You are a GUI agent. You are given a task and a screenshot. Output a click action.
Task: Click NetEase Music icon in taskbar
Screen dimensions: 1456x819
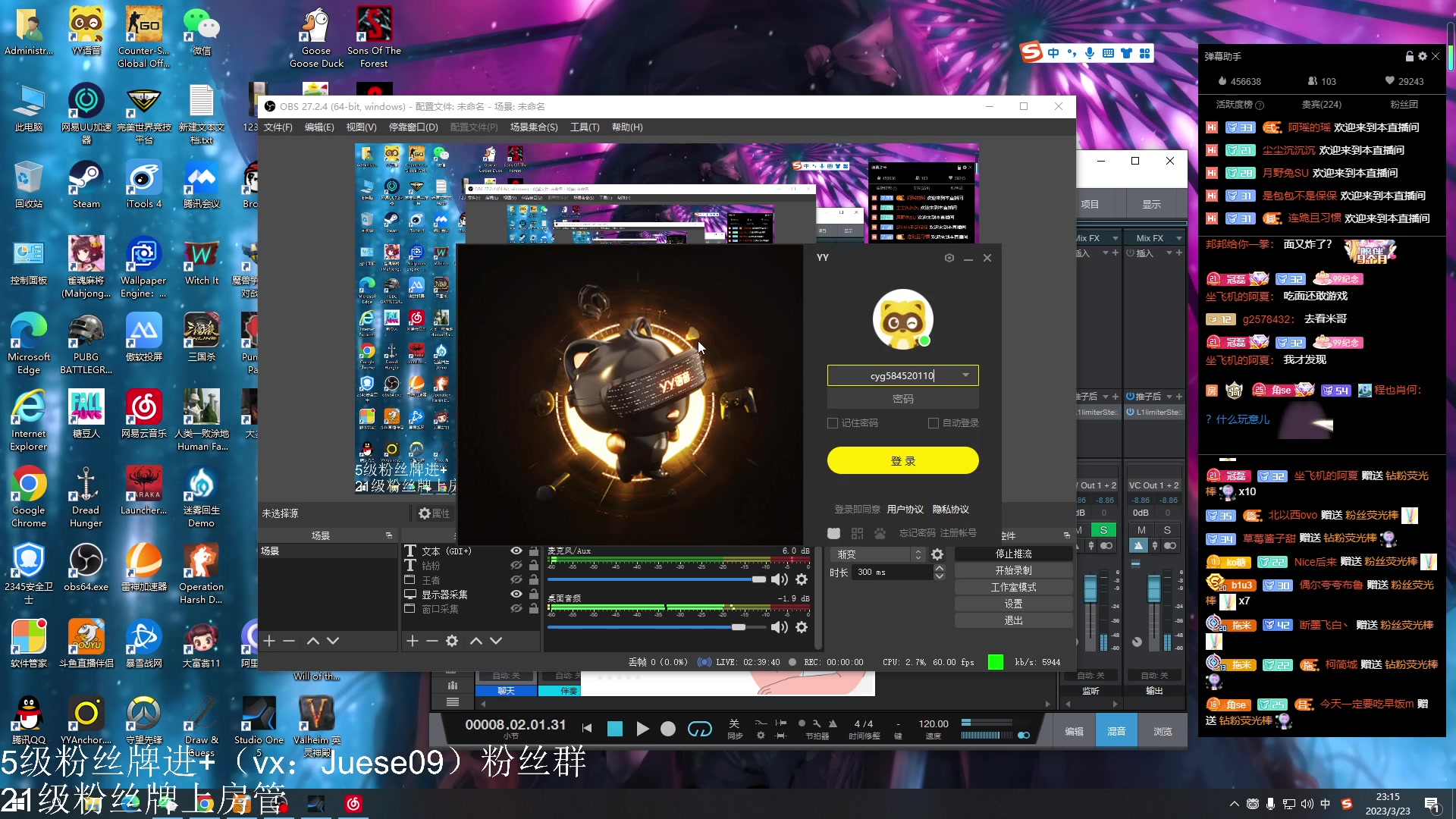(353, 804)
